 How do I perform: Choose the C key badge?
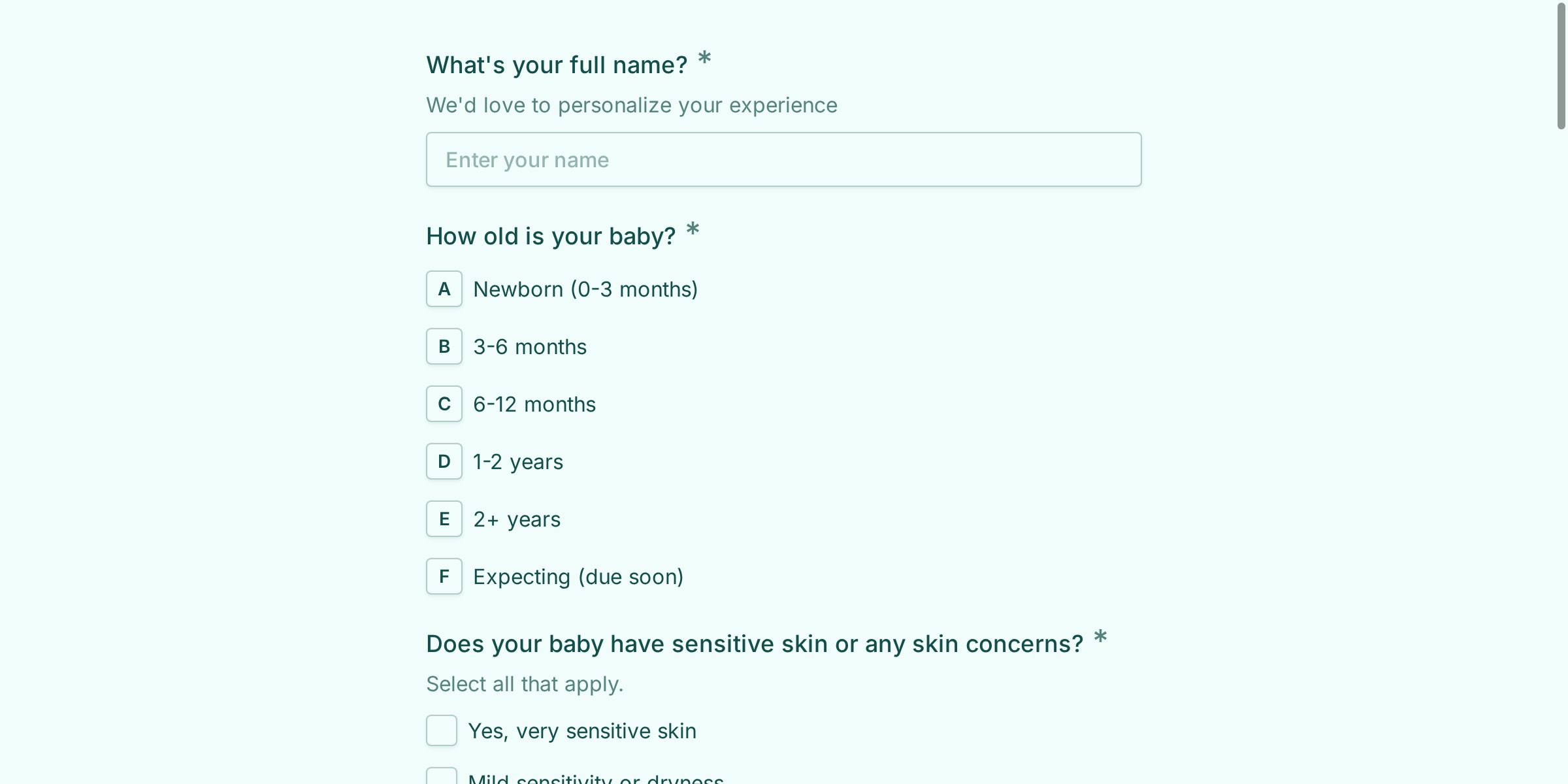click(444, 404)
